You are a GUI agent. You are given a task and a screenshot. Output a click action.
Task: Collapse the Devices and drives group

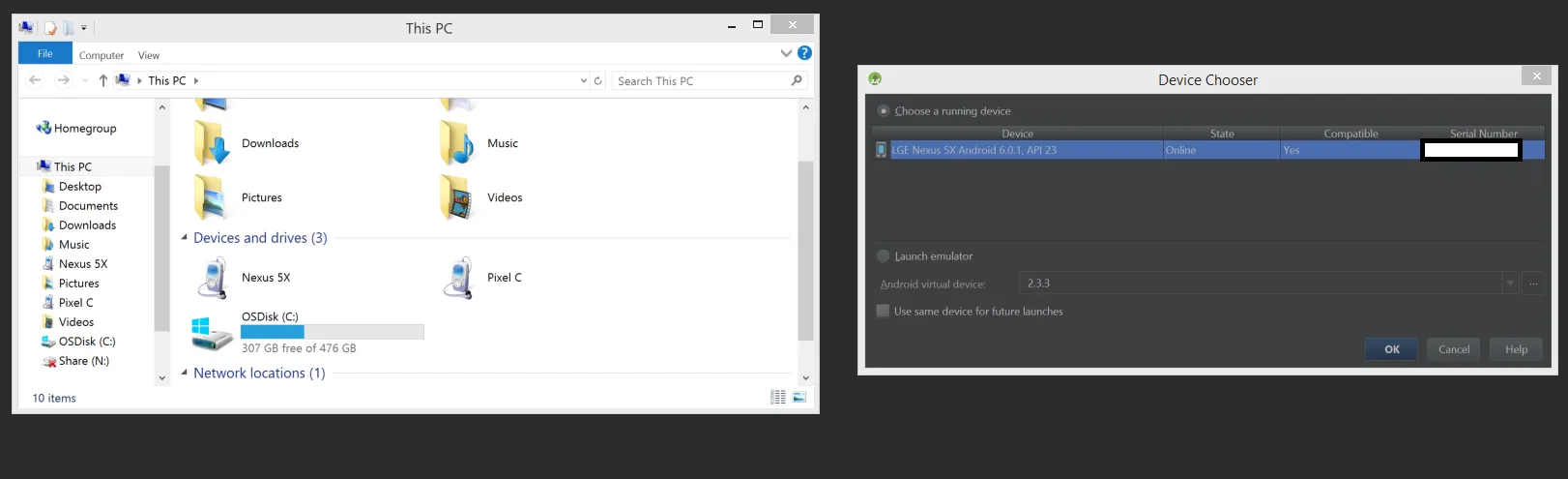tap(184, 237)
